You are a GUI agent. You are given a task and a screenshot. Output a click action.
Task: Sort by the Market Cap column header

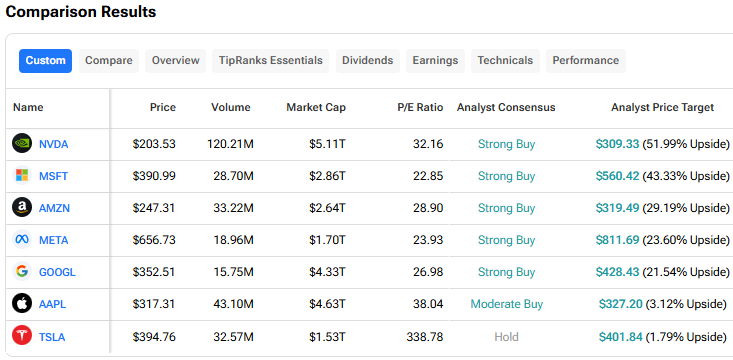[x=316, y=108]
